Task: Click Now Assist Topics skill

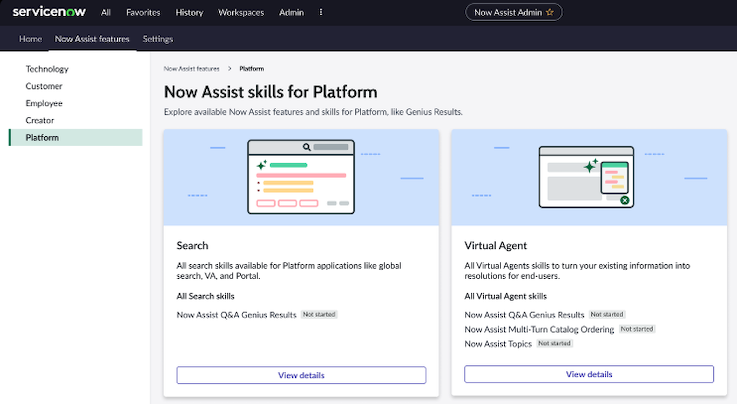Action: click(498, 344)
